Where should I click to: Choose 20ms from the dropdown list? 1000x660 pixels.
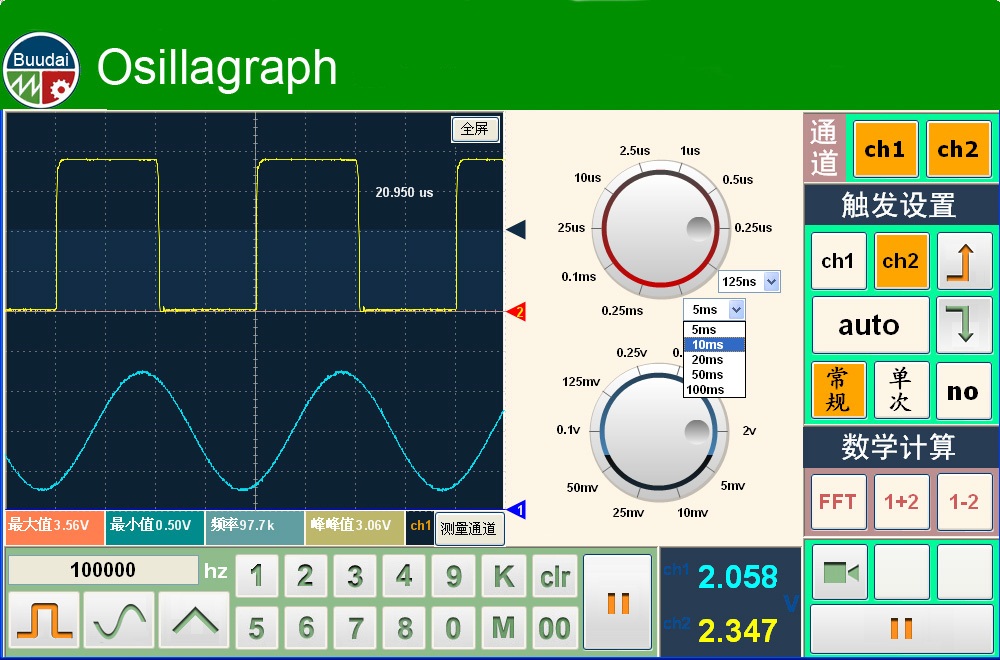[x=708, y=360]
